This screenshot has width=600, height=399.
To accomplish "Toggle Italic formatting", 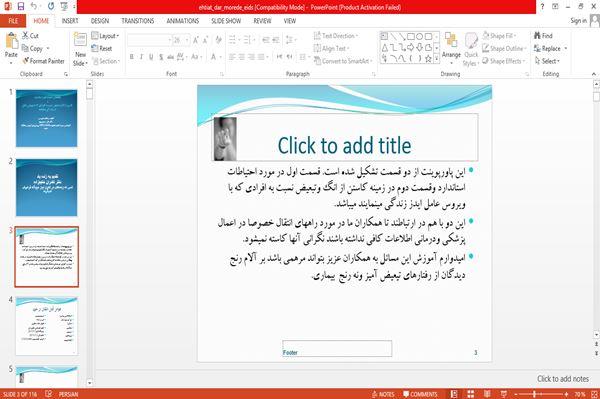I will (141, 57).
